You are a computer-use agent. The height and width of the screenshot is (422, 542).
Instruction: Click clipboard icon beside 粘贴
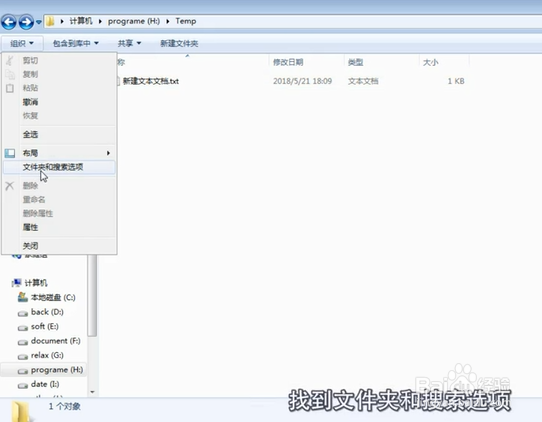coord(10,88)
